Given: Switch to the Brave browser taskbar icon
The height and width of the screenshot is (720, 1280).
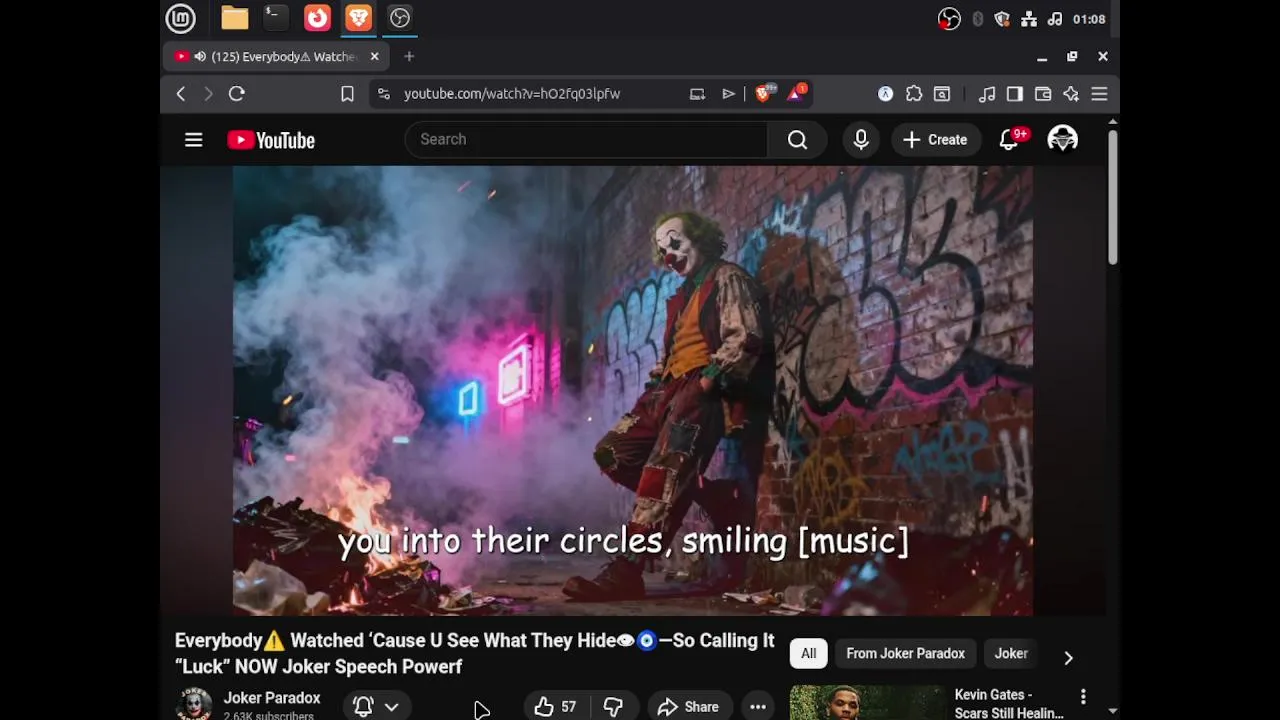Looking at the screenshot, I should [358, 18].
